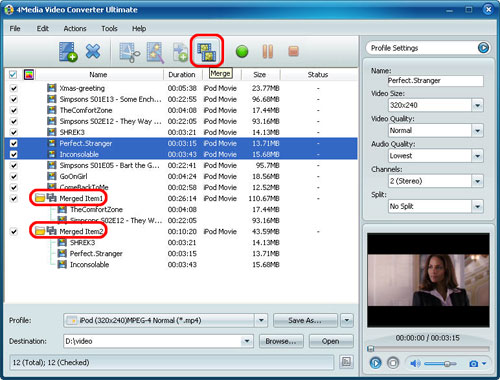The height and width of the screenshot is (380, 500).
Task: Open the Split dropdown
Action: pyautogui.click(x=477, y=206)
